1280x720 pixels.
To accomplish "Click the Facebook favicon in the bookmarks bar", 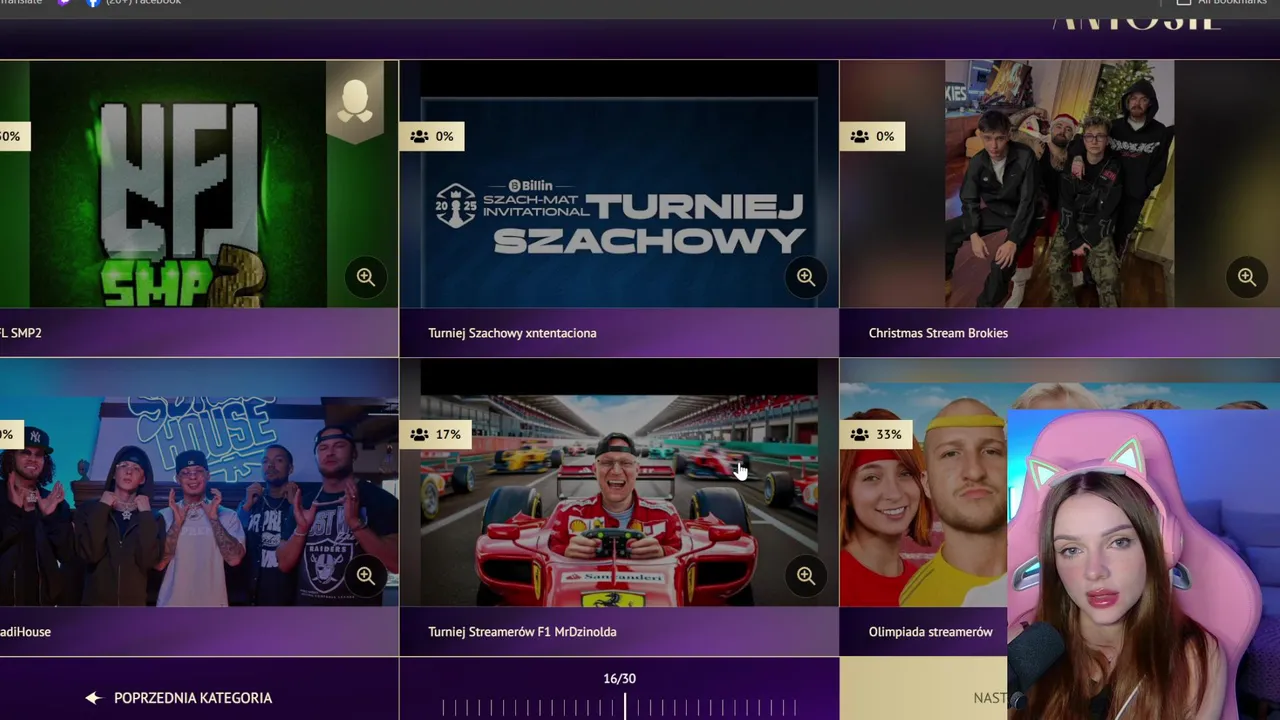I will pyautogui.click(x=93, y=3).
